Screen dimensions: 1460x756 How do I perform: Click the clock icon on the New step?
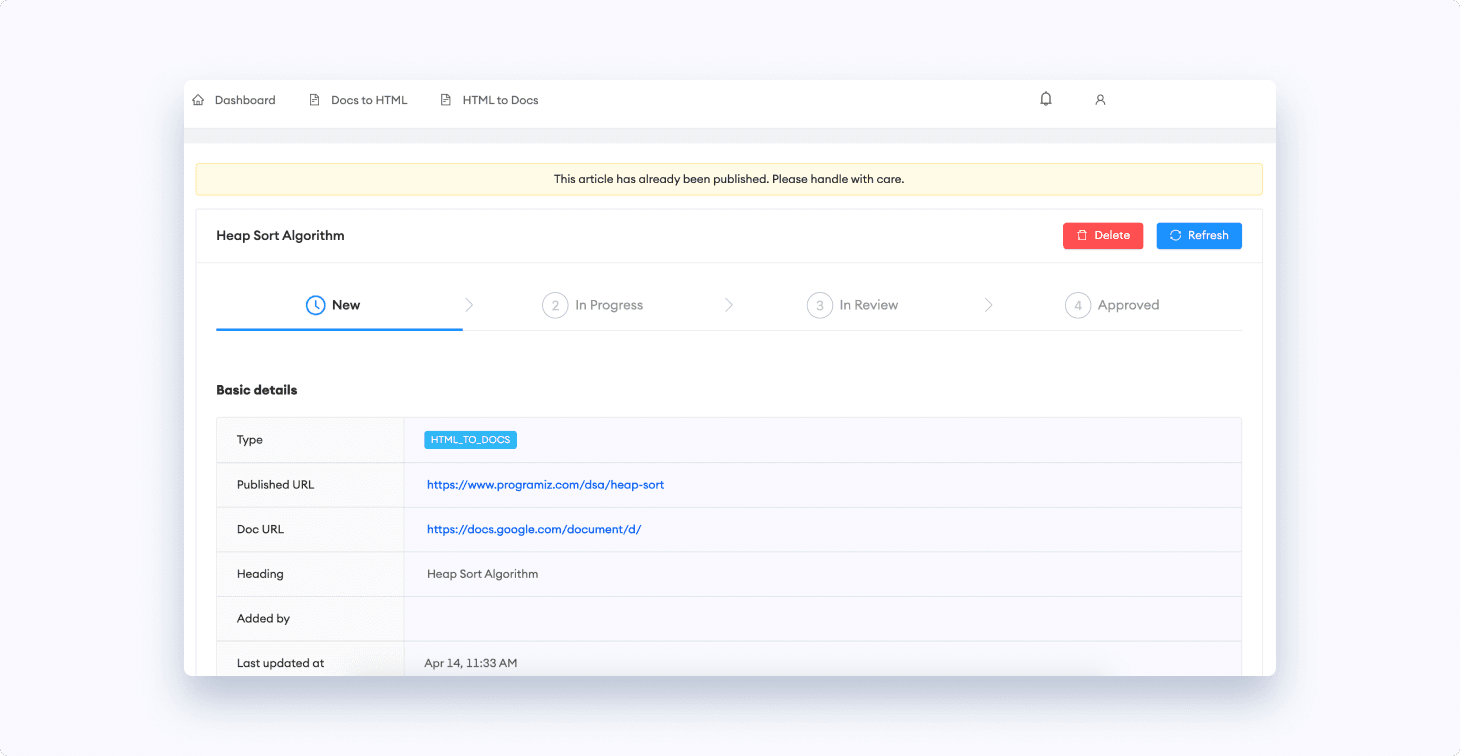click(315, 304)
